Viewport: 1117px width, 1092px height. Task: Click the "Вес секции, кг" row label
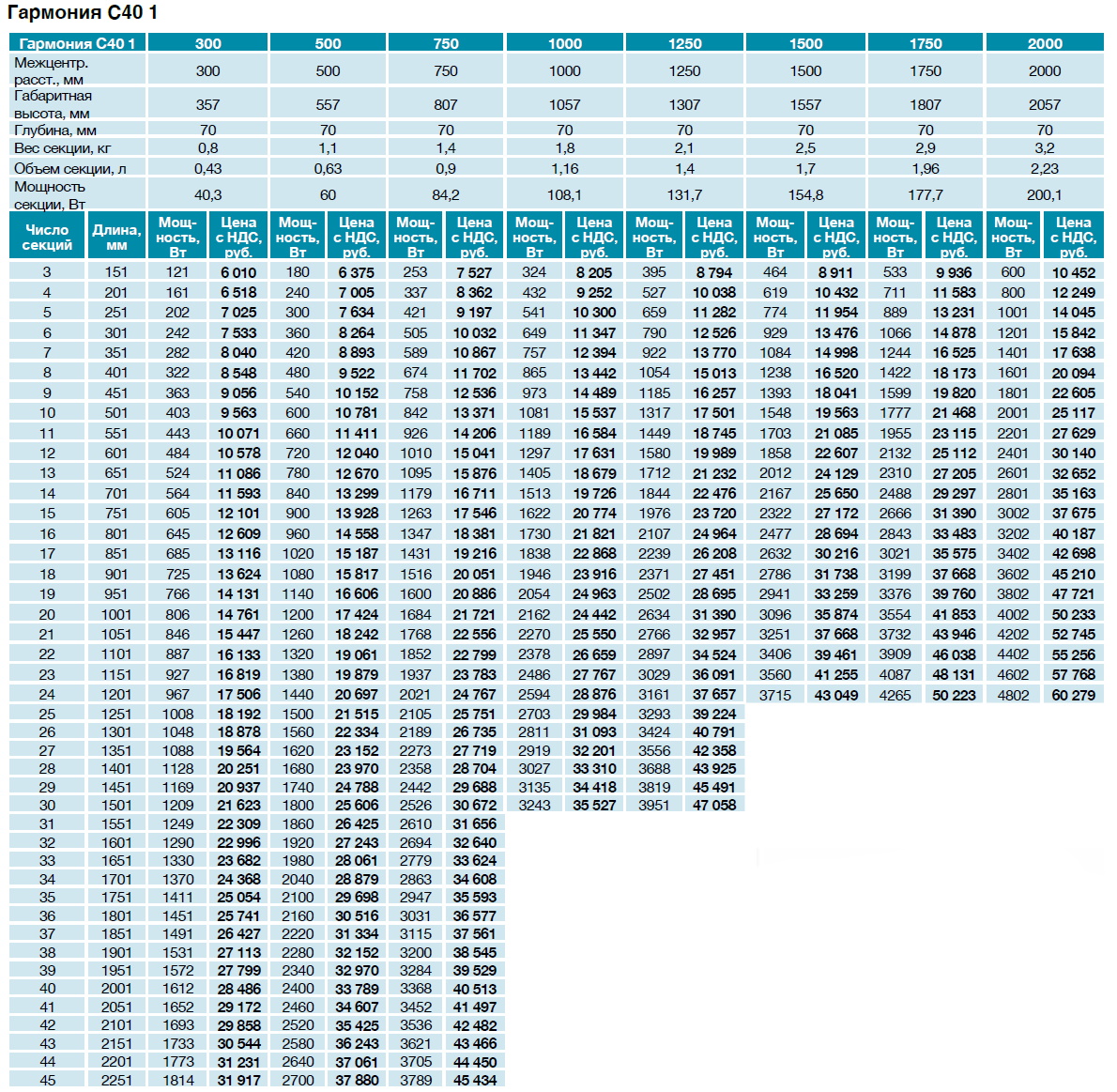point(62,148)
